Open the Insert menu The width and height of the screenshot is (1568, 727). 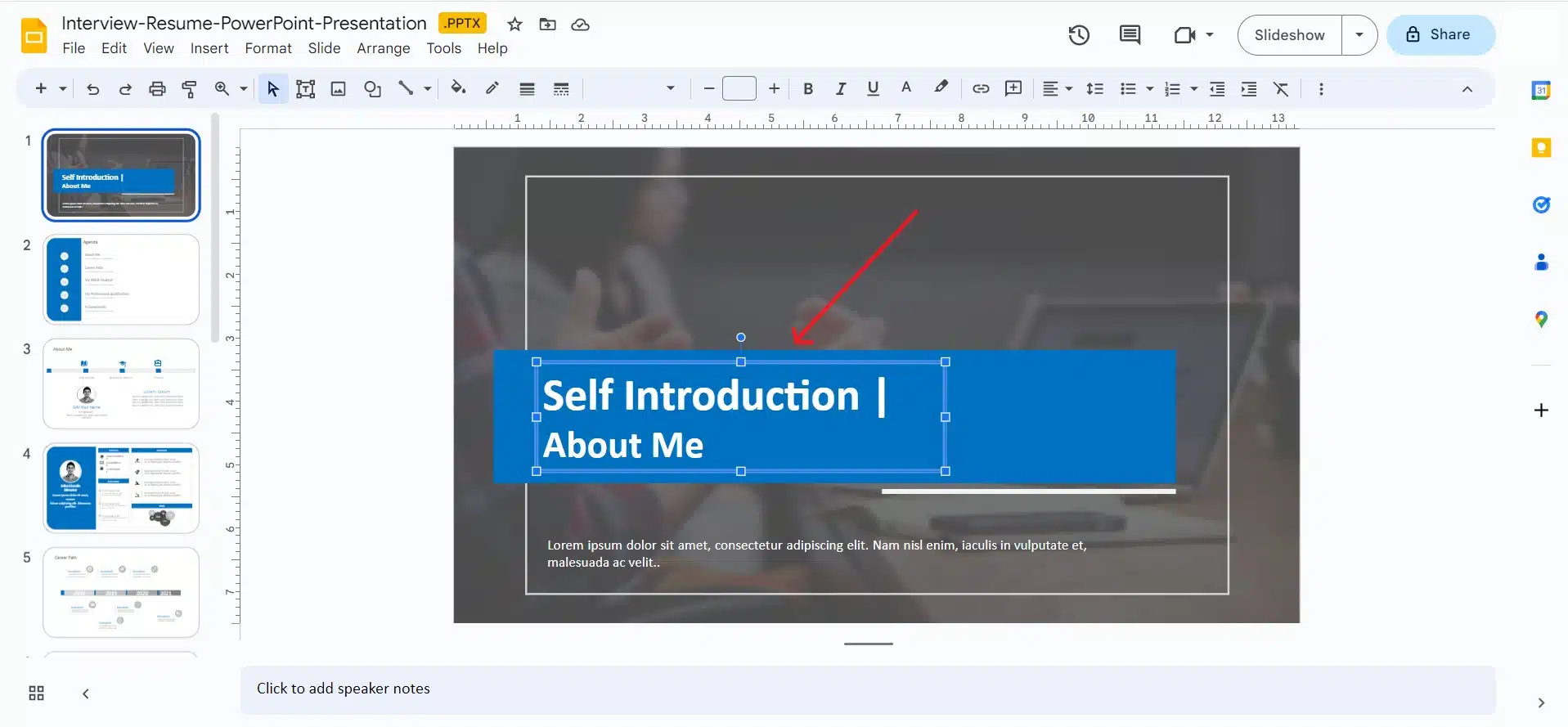pos(209,48)
